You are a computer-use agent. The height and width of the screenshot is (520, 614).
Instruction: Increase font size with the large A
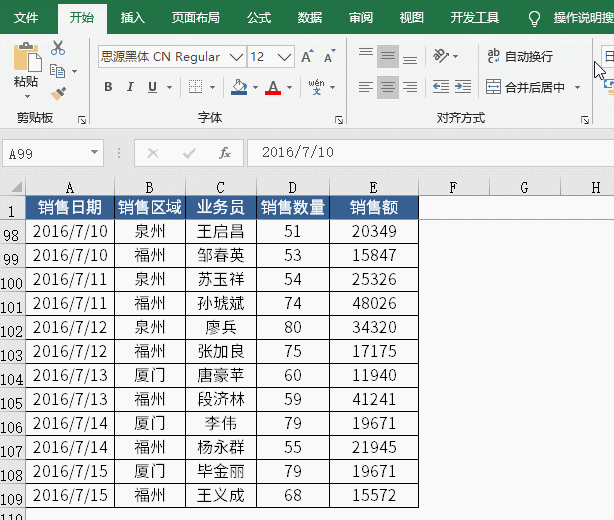coord(307,57)
